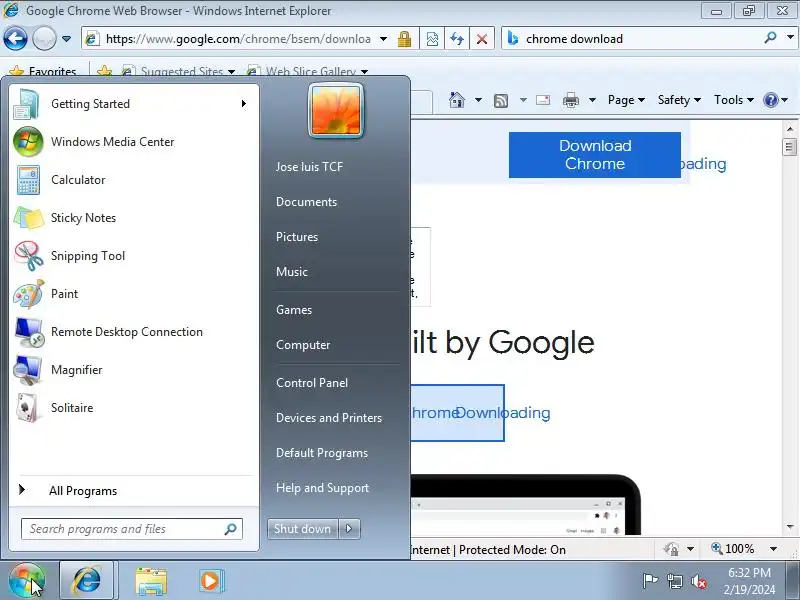Open the Page menu

coord(626,99)
